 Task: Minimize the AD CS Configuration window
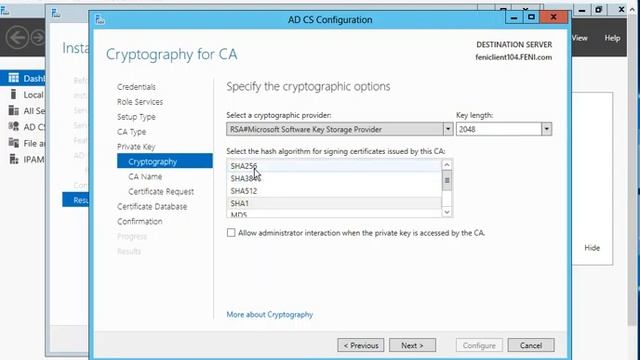pos(513,18)
